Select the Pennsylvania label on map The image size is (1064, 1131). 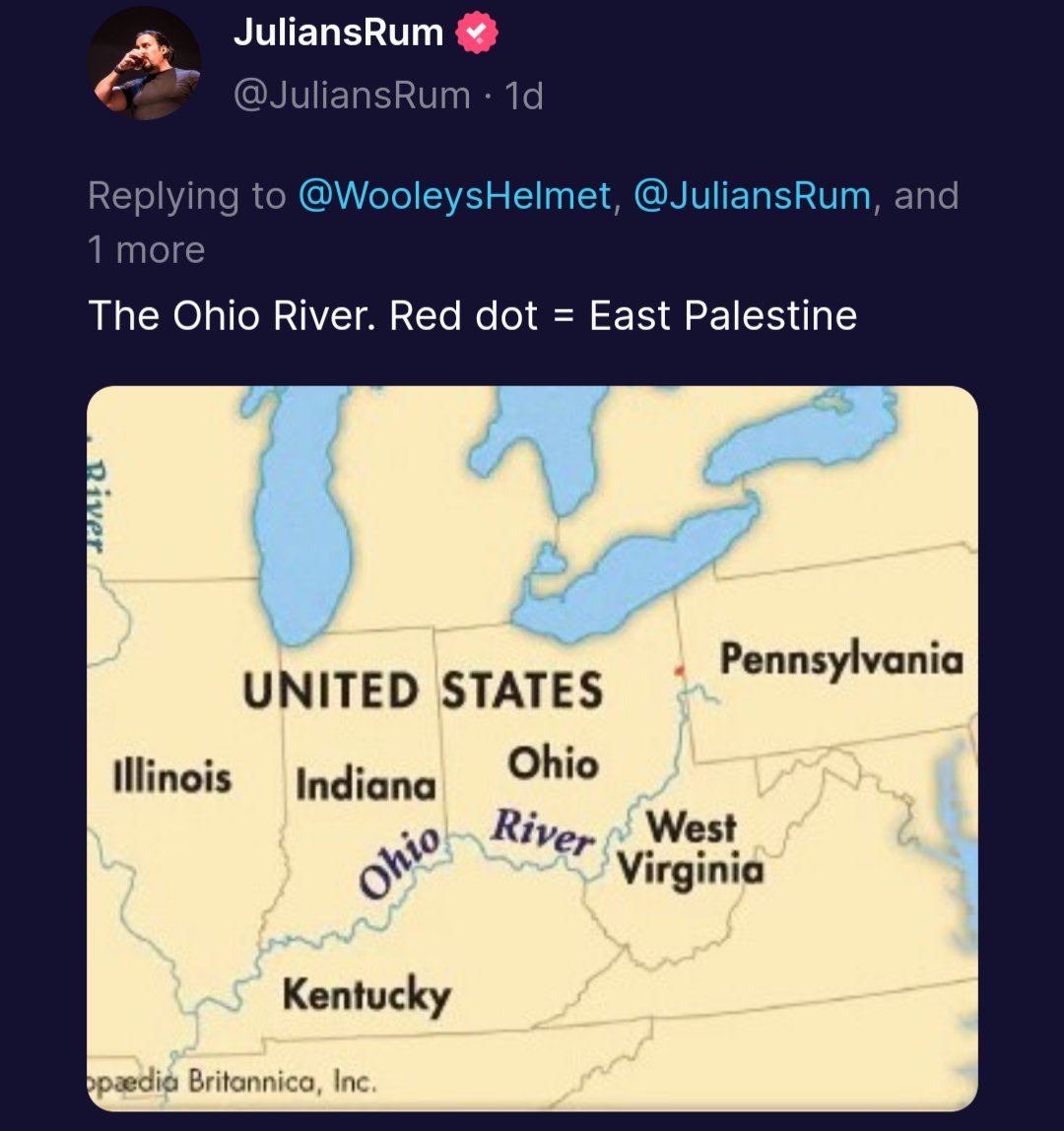click(x=840, y=659)
